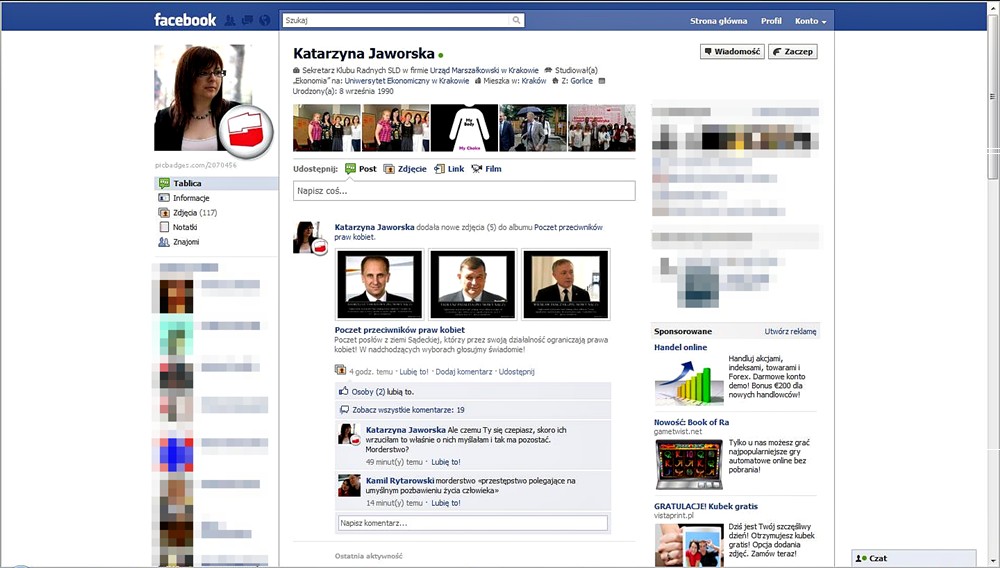
Task: Click the Kraków residence link
Action: 534,81
